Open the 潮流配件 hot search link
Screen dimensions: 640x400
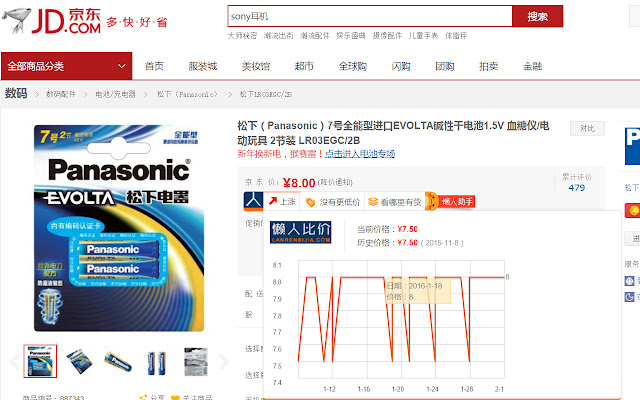click(315, 36)
